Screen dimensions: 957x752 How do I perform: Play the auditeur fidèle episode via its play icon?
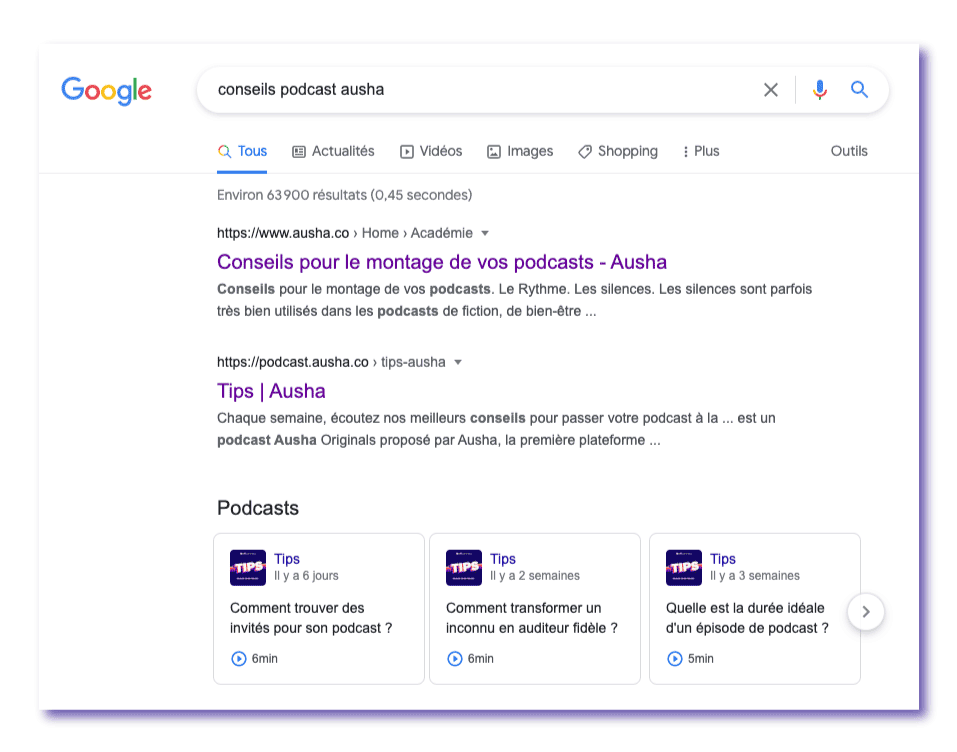(455, 659)
